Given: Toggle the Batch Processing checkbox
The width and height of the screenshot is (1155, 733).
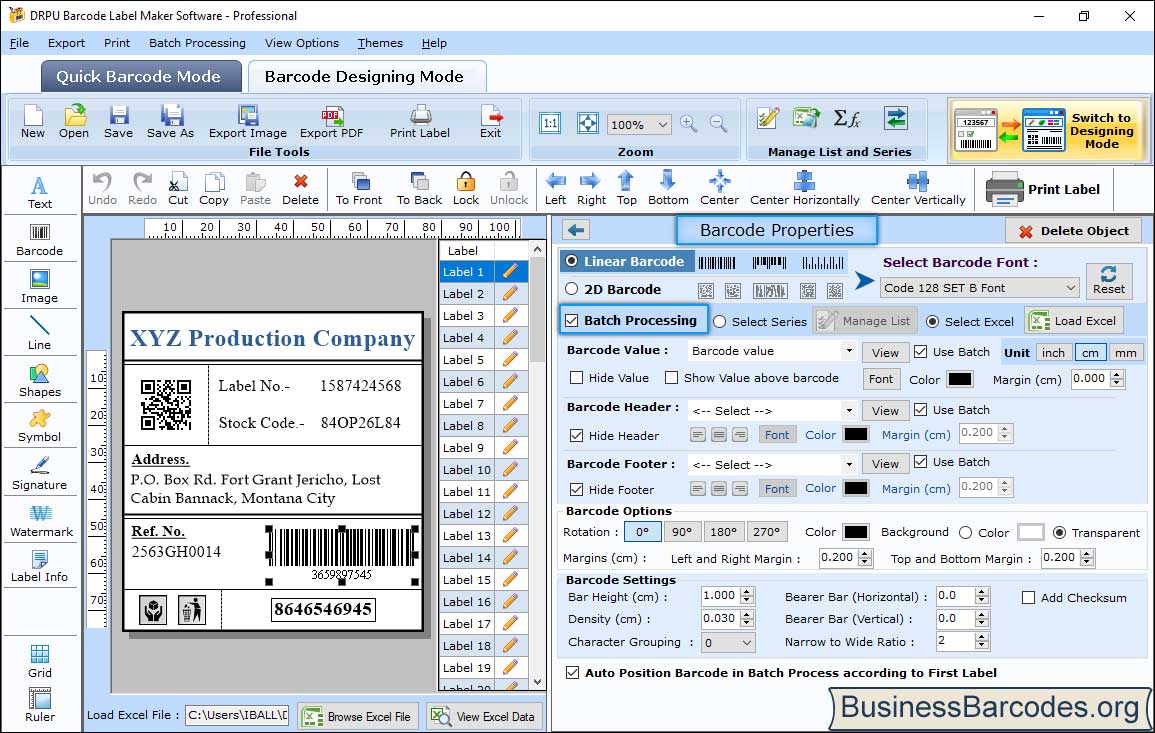Looking at the screenshot, I should tap(572, 320).
